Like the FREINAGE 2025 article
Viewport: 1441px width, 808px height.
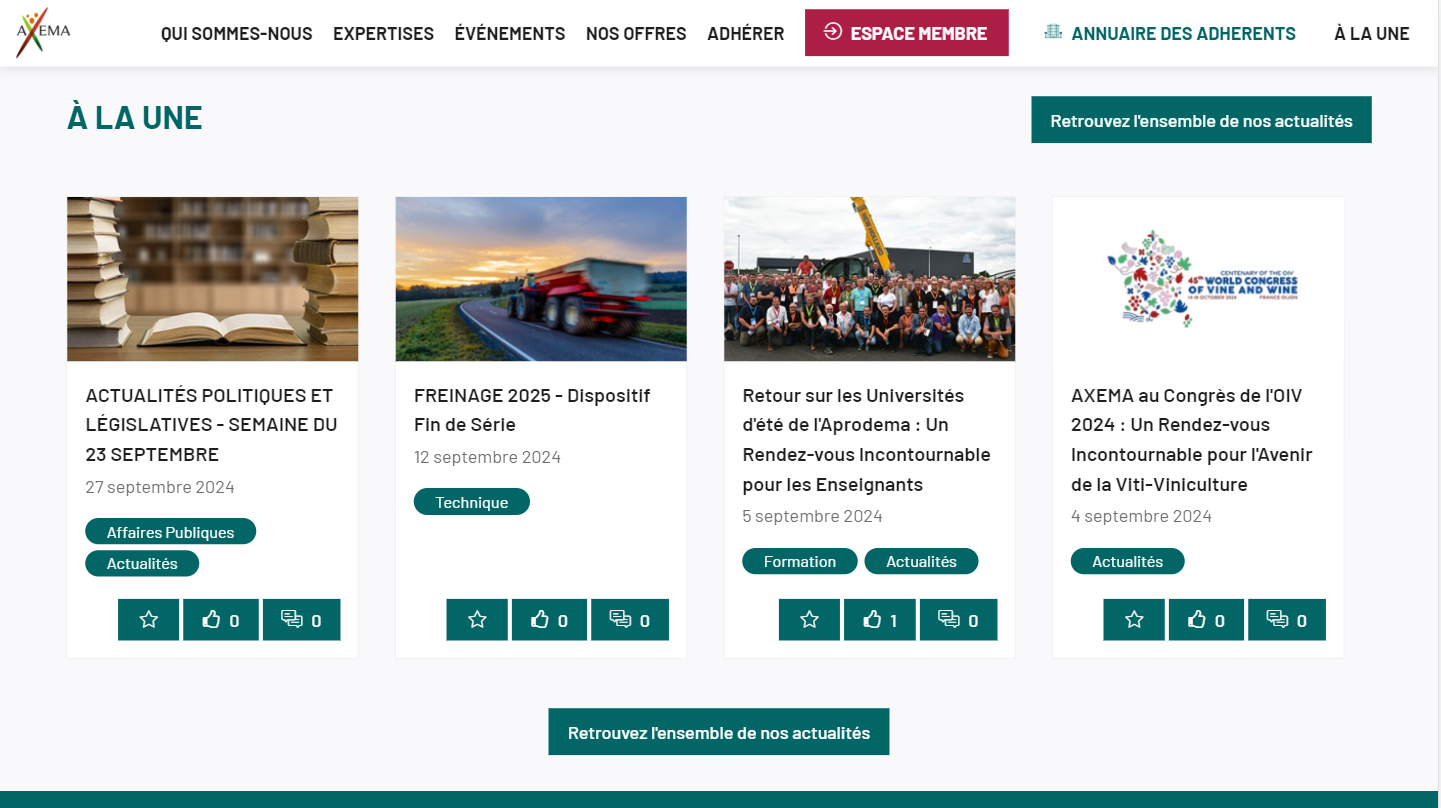549,620
